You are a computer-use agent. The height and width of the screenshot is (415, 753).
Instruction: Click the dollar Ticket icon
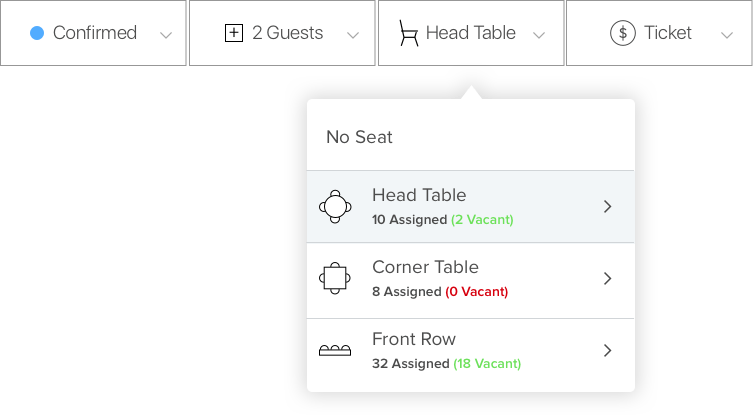click(623, 33)
